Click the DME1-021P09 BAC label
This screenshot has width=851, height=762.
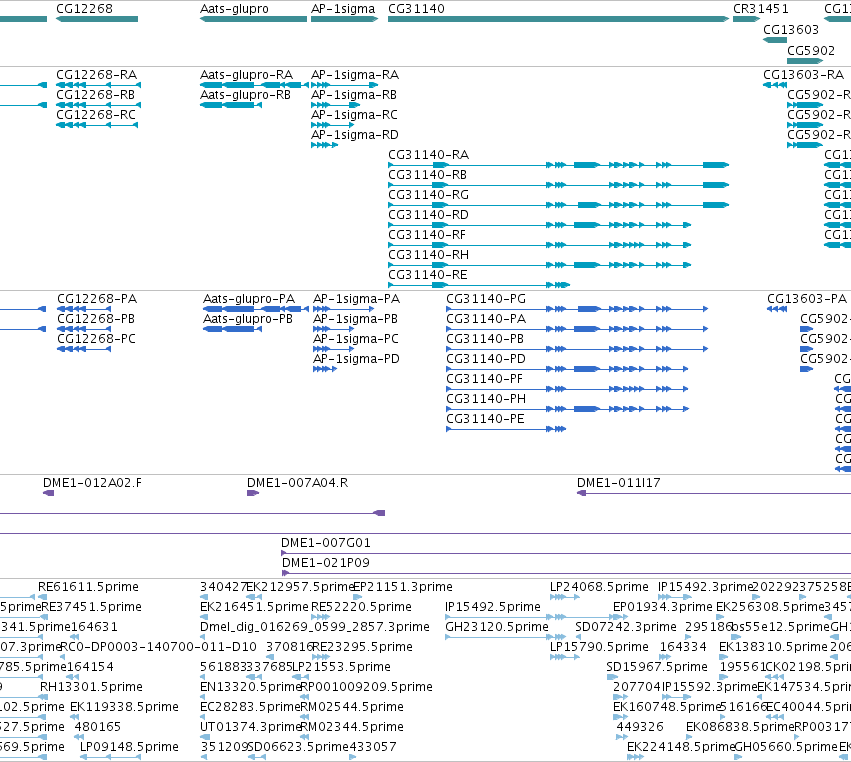(x=326, y=563)
